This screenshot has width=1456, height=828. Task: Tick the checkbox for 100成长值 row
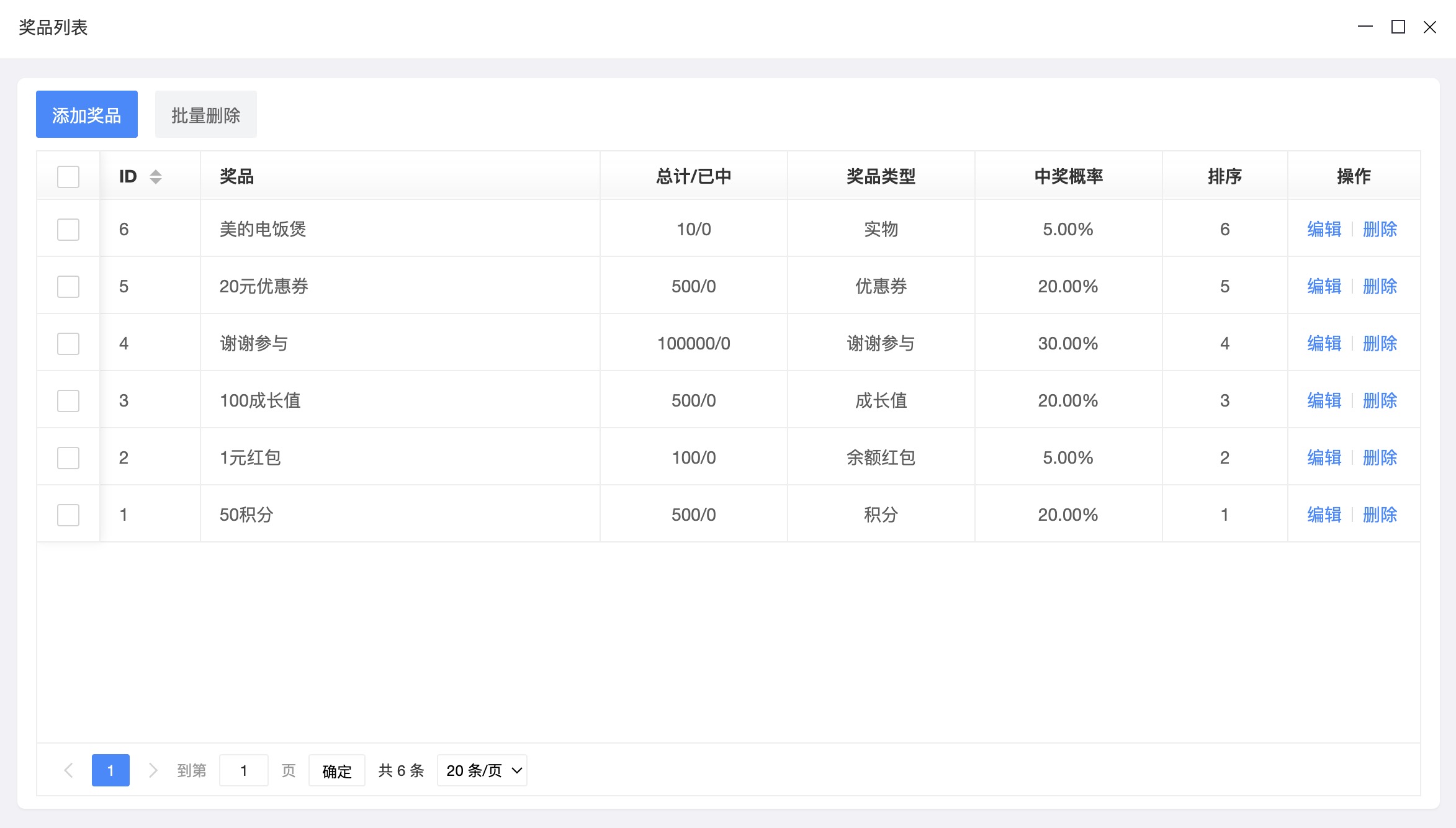coord(68,400)
